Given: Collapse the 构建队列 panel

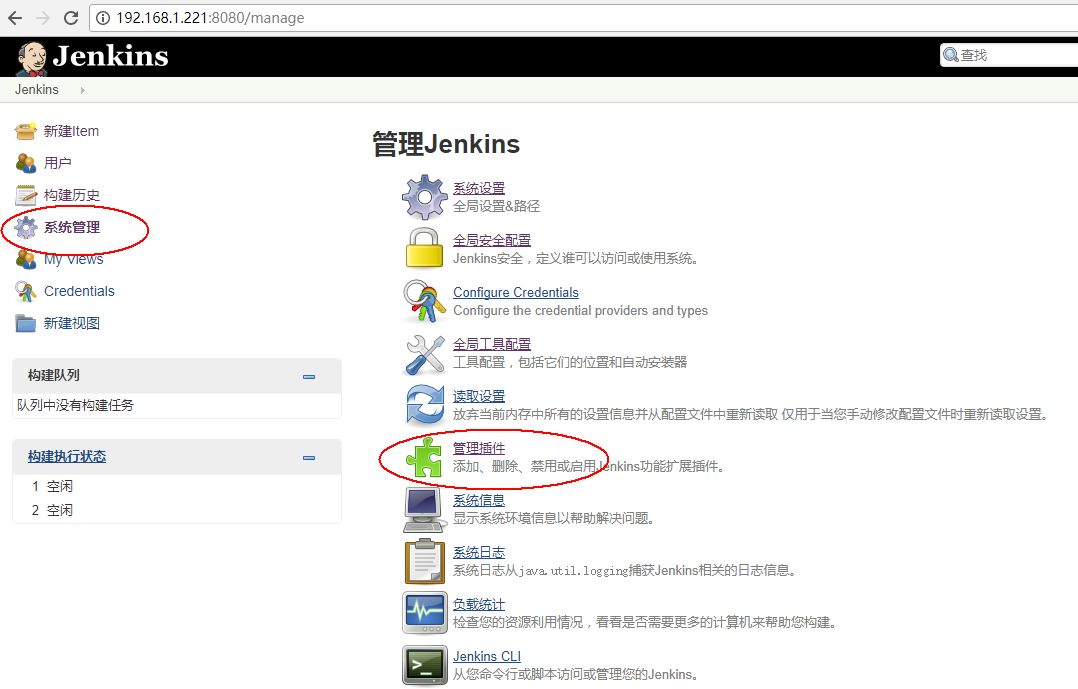Looking at the screenshot, I should [309, 376].
